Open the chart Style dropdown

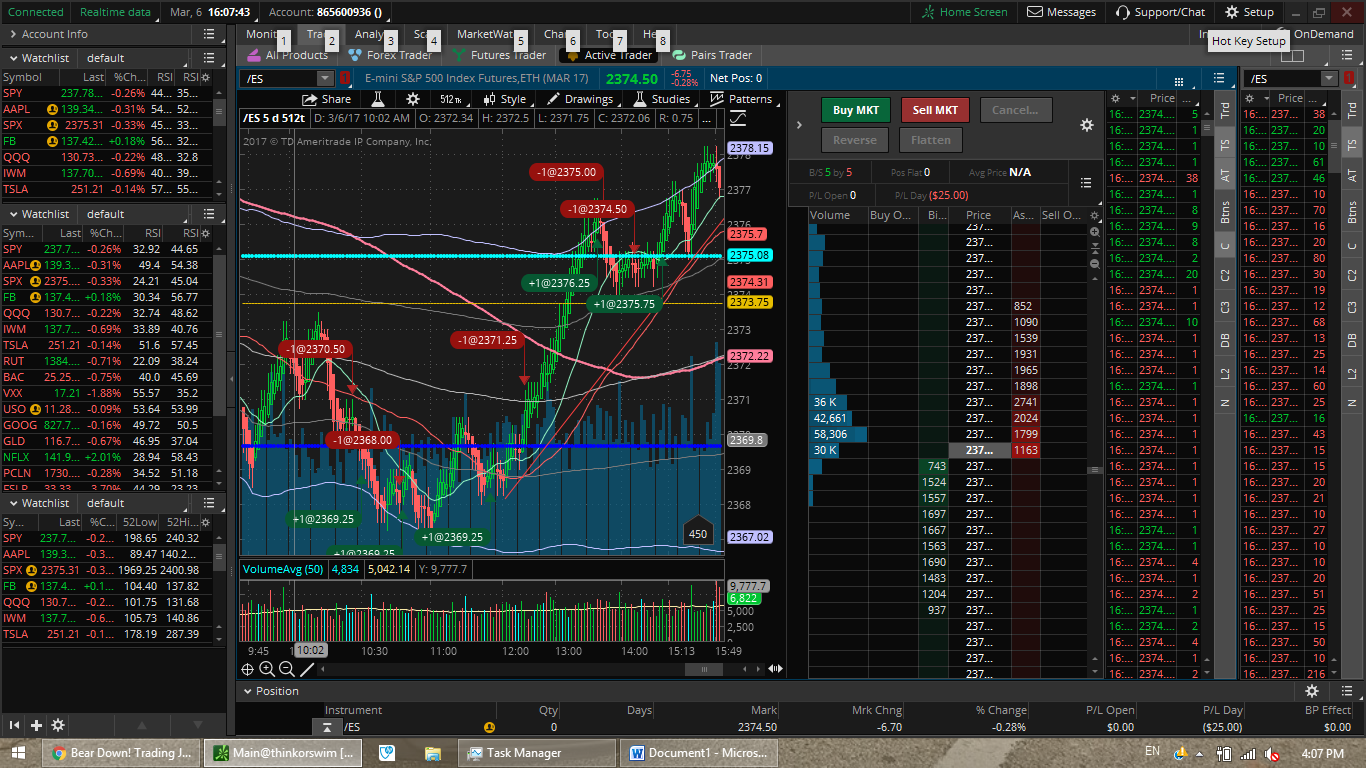coord(505,99)
